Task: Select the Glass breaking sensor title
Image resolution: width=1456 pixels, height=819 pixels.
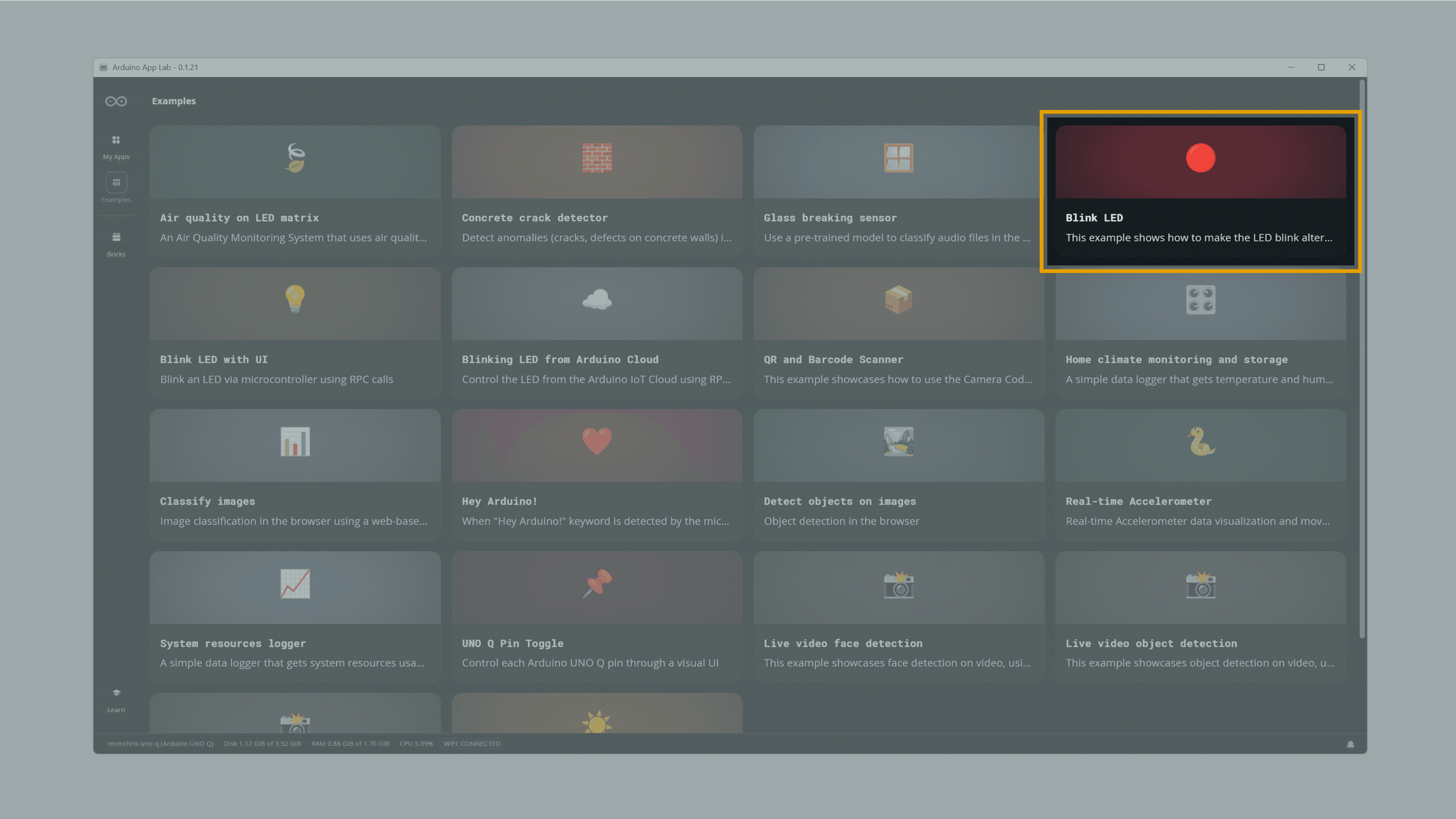Action: [x=830, y=218]
